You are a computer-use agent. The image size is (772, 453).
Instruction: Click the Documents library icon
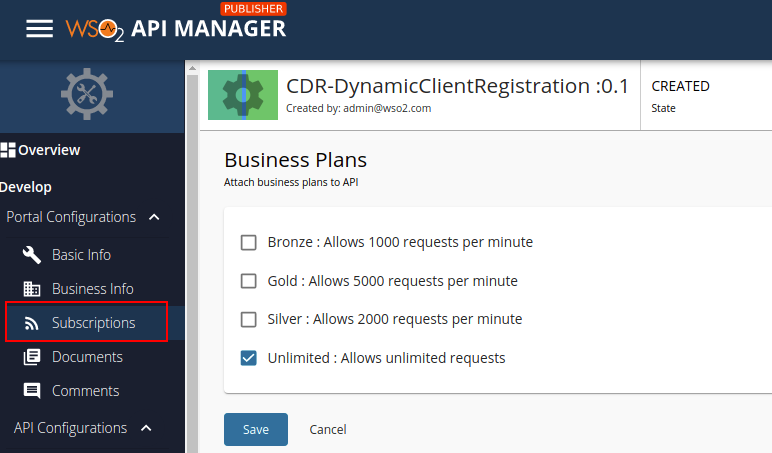pos(32,357)
